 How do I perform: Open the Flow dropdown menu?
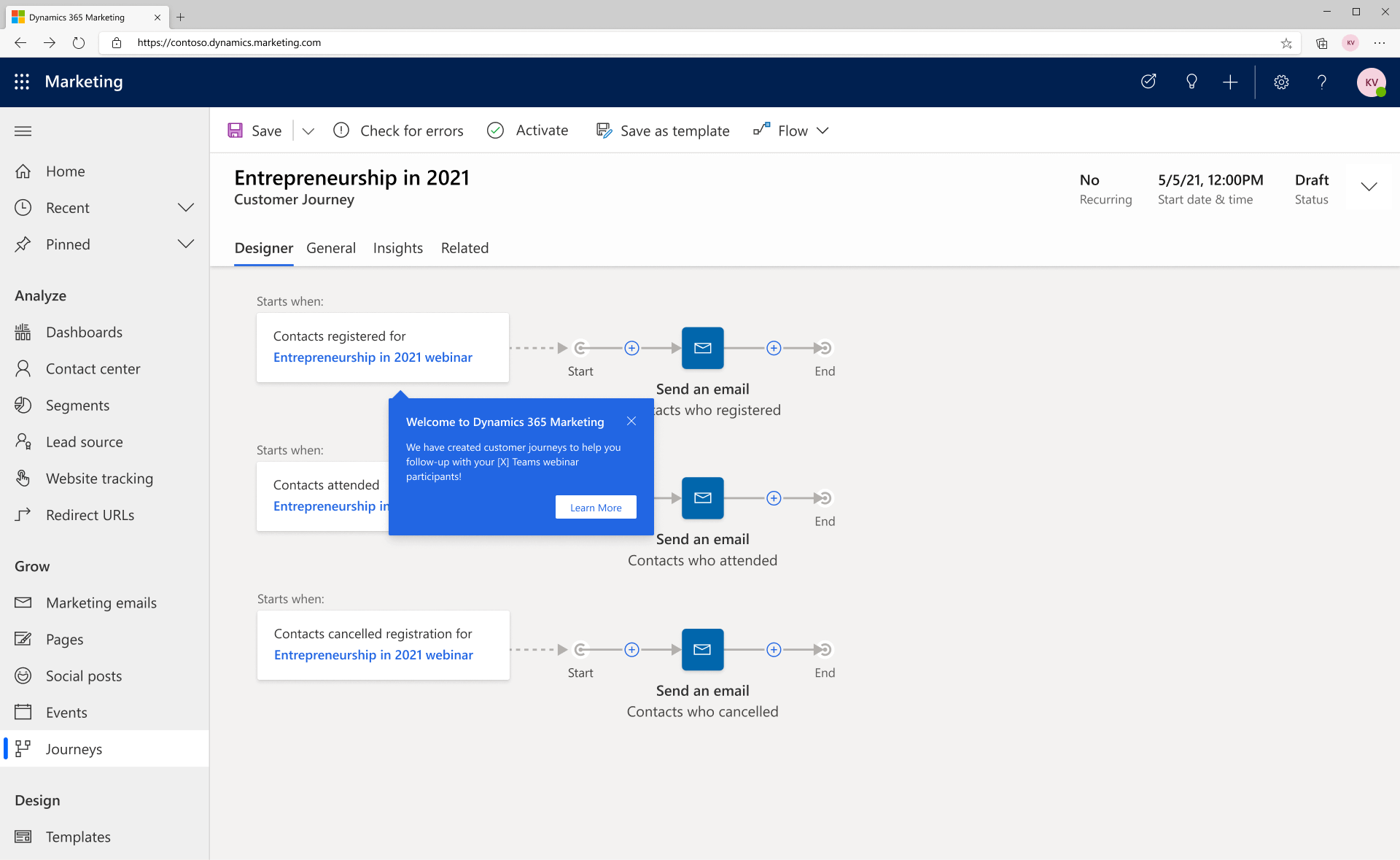pos(792,131)
